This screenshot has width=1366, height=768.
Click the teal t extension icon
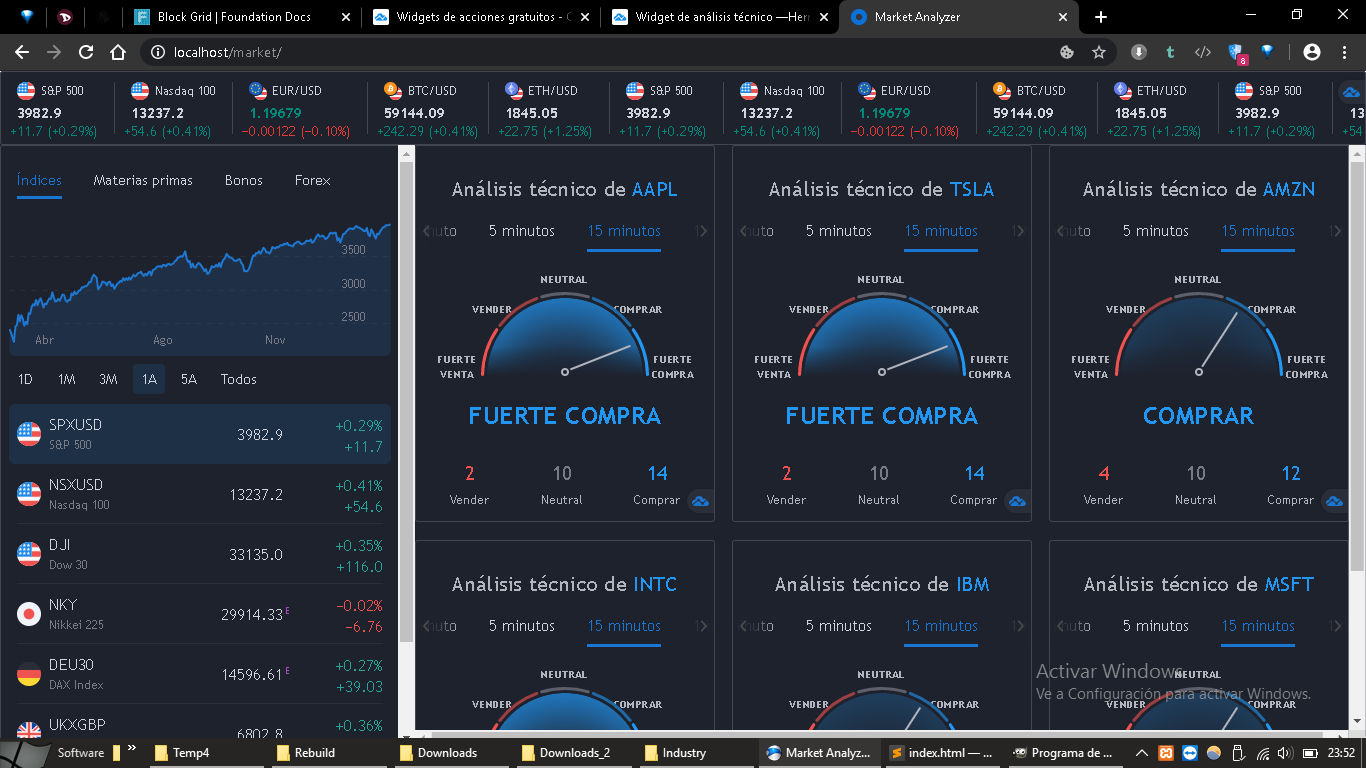pyautogui.click(x=1170, y=52)
